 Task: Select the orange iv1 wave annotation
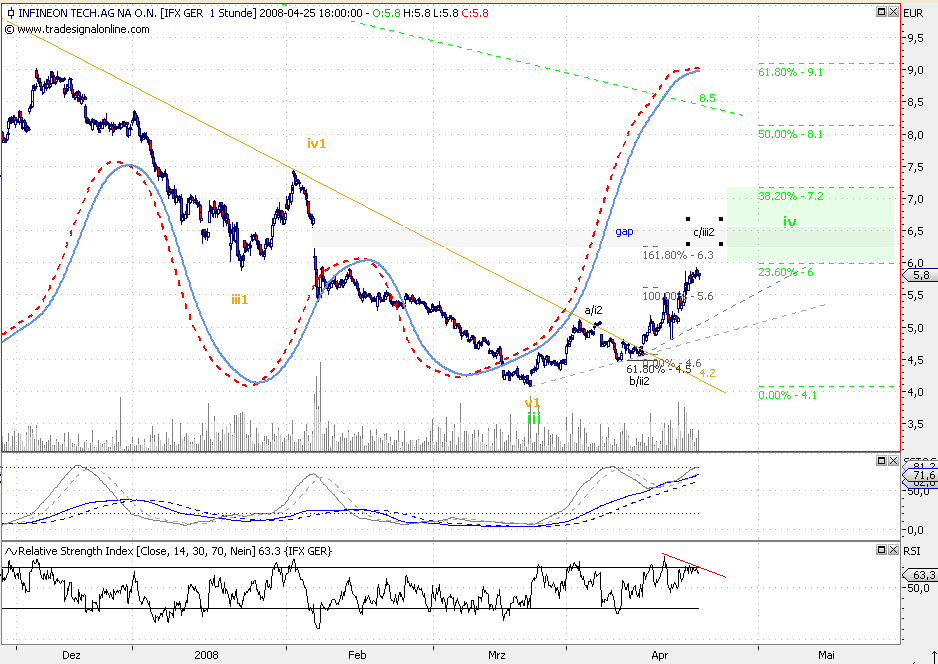point(316,144)
